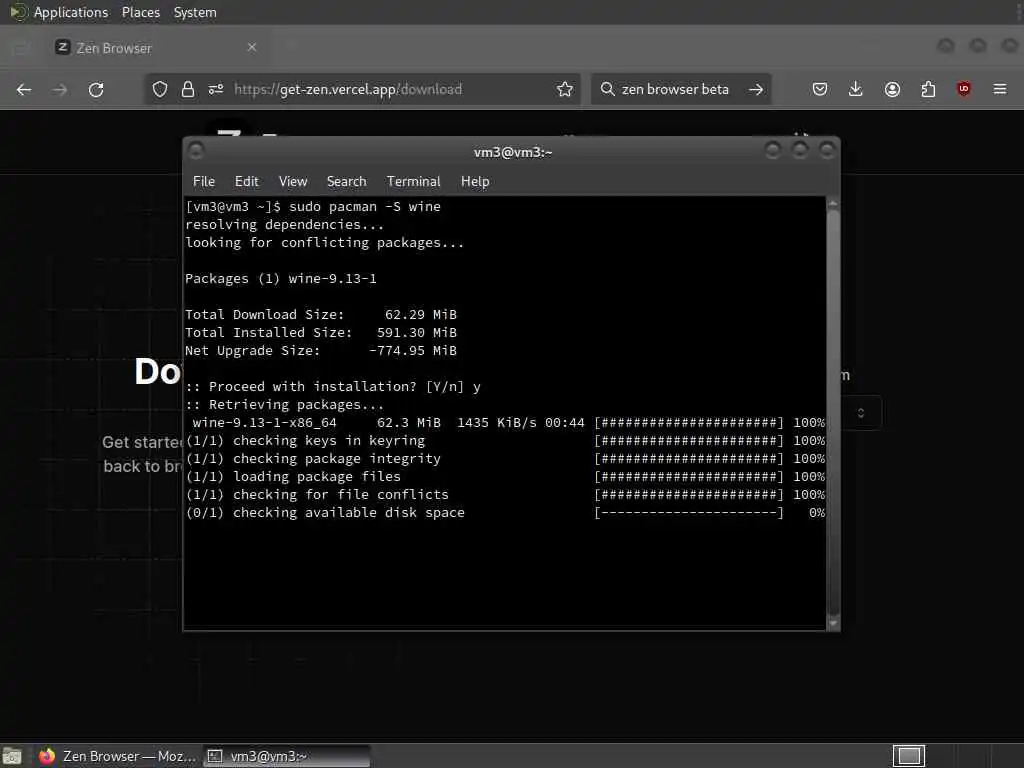Show site security via the padlock icon

pyautogui.click(x=188, y=89)
